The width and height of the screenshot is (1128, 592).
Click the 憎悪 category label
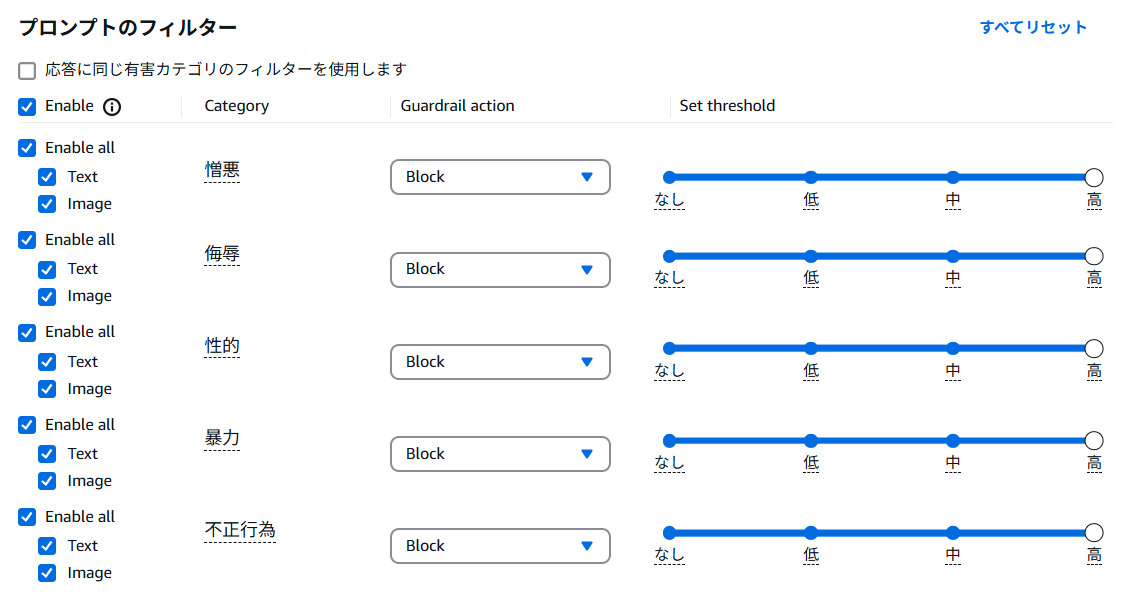[222, 170]
